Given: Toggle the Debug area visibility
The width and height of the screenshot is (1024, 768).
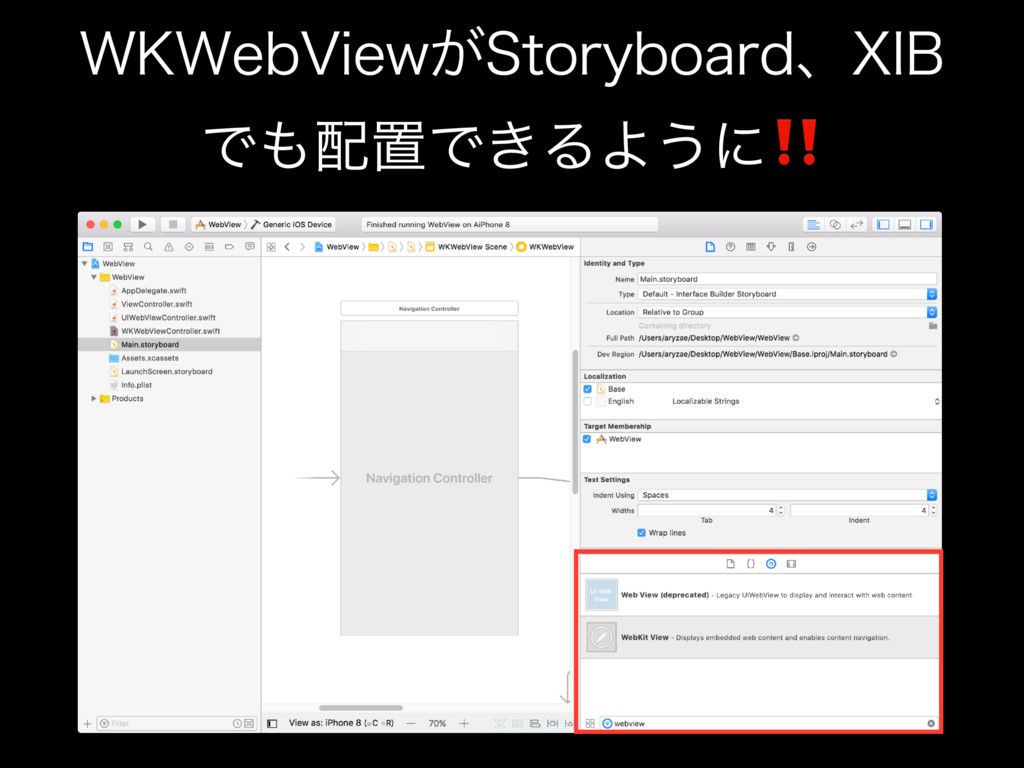Looking at the screenshot, I should pyautogui.click(x=905, y=225).
